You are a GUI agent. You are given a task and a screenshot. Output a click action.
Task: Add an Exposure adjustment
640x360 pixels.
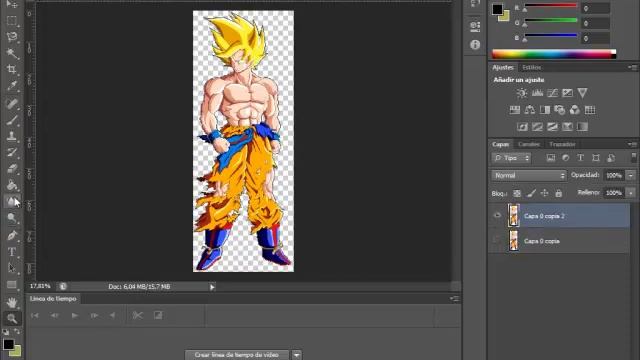coord(567,93)
